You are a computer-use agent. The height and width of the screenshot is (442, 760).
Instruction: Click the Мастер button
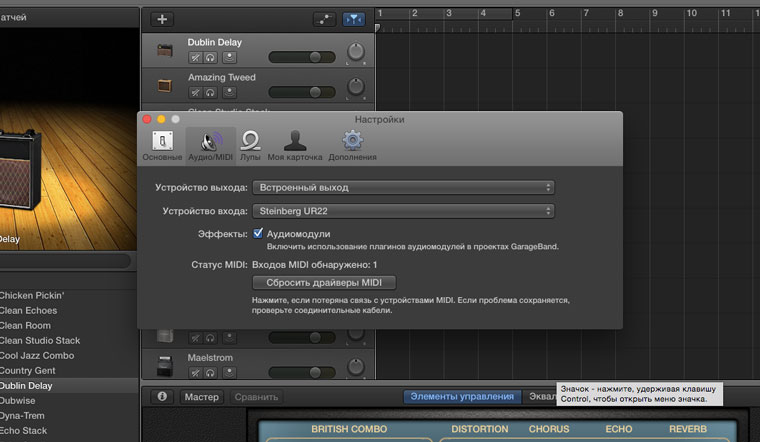coord(202,397)
